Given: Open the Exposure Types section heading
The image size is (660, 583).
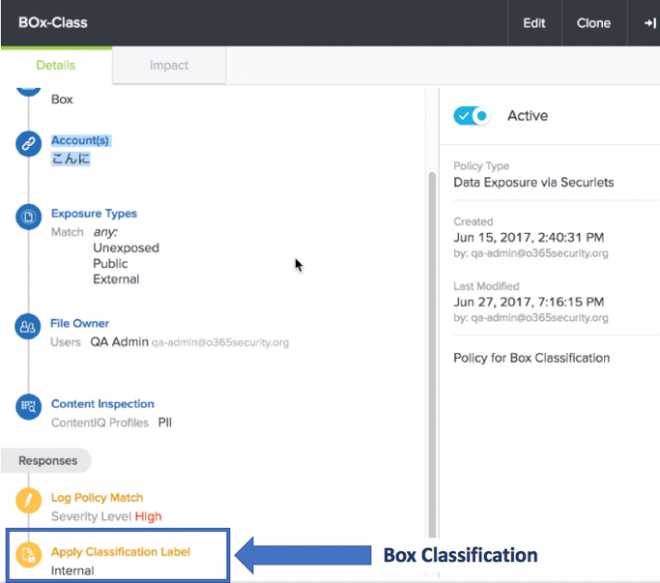Looking at the screenshot, I should (94, 213).
